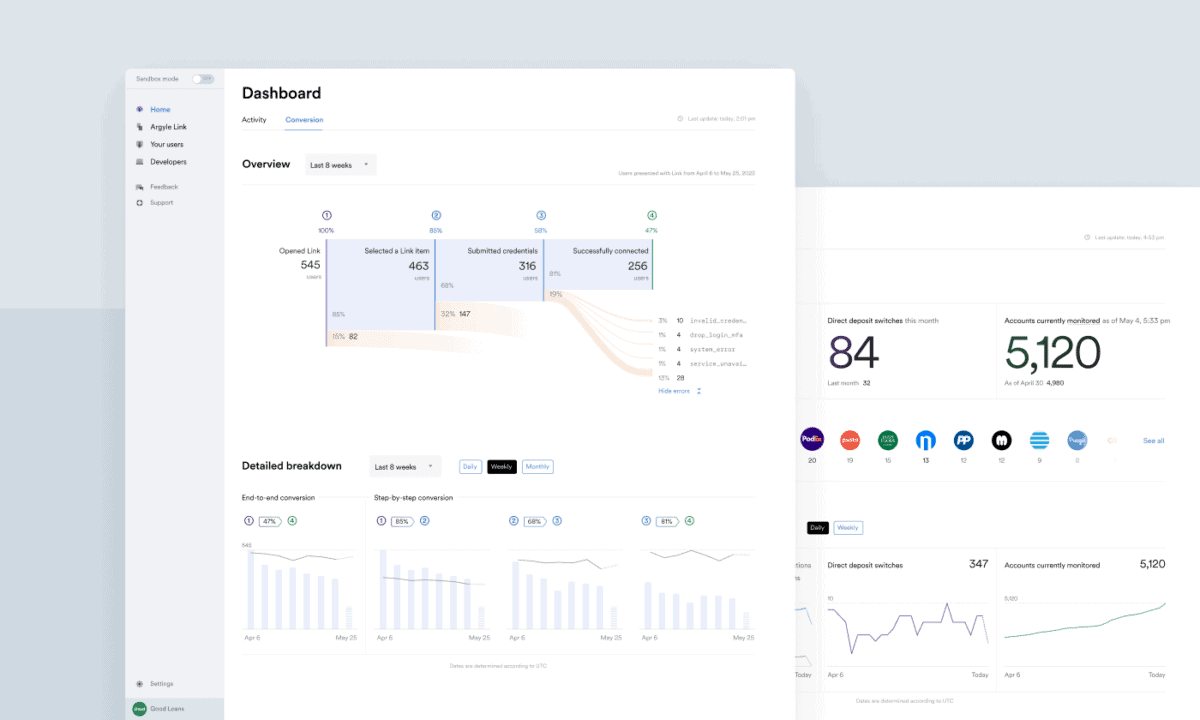Select the Home icon in sidebar
The image size is (1200, 720).
[x=140, y=109]
